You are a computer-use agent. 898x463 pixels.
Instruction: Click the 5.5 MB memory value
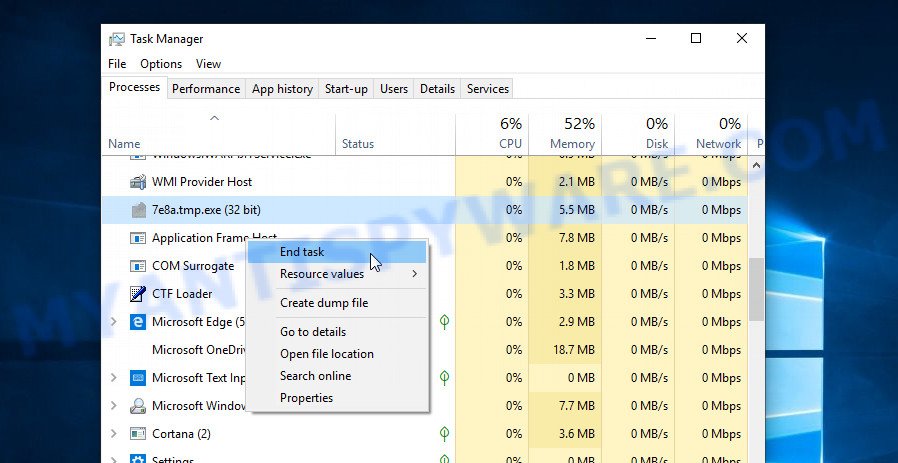pos(577,210)
